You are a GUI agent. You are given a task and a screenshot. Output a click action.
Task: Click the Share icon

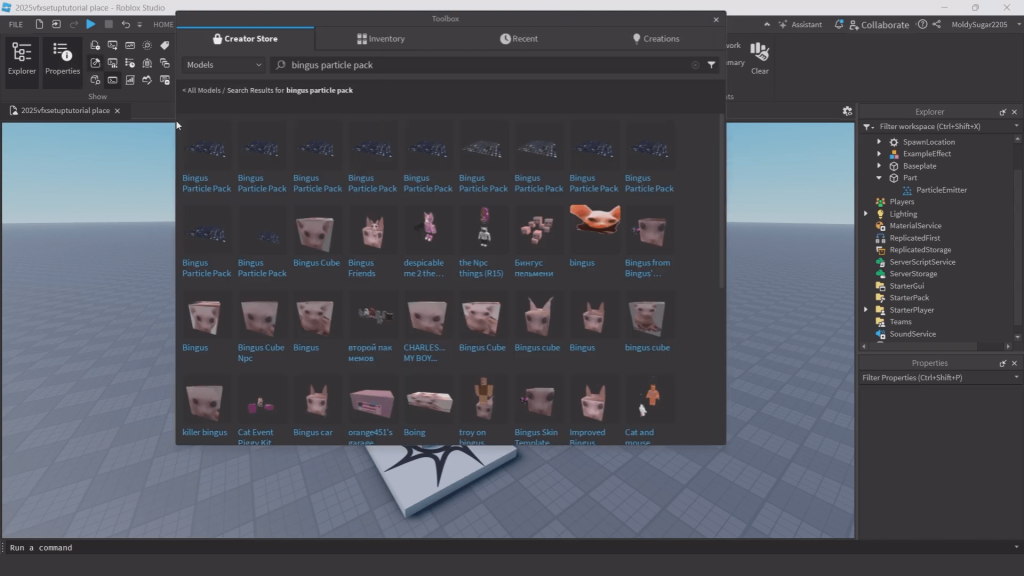click(936, 24)
